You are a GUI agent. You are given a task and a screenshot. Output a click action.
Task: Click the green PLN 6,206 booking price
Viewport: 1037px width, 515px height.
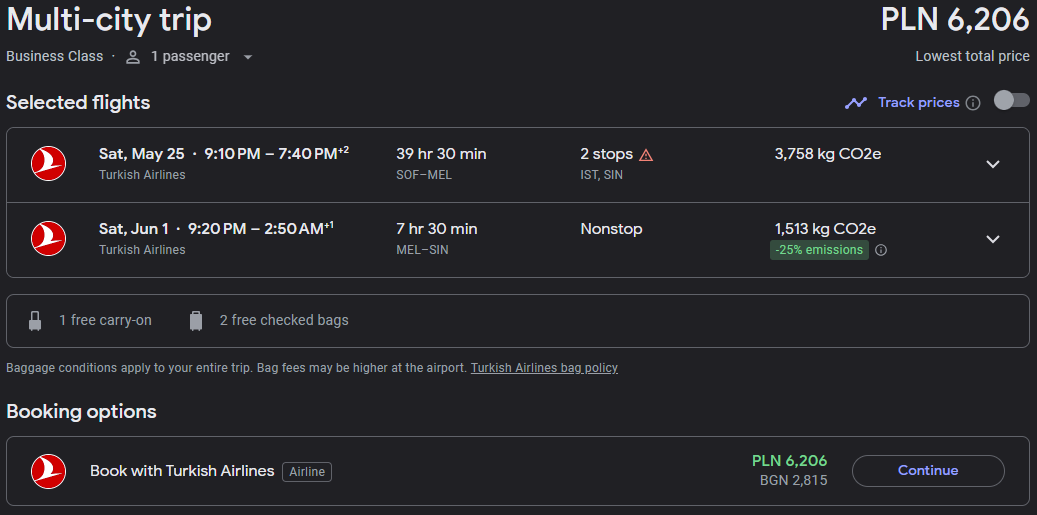coord(789,461)
